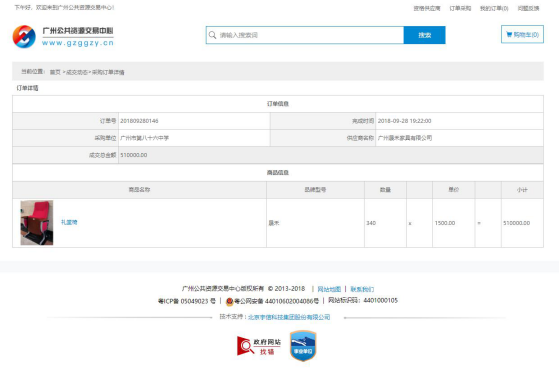Click the shopping cart icon

(509, 34)
